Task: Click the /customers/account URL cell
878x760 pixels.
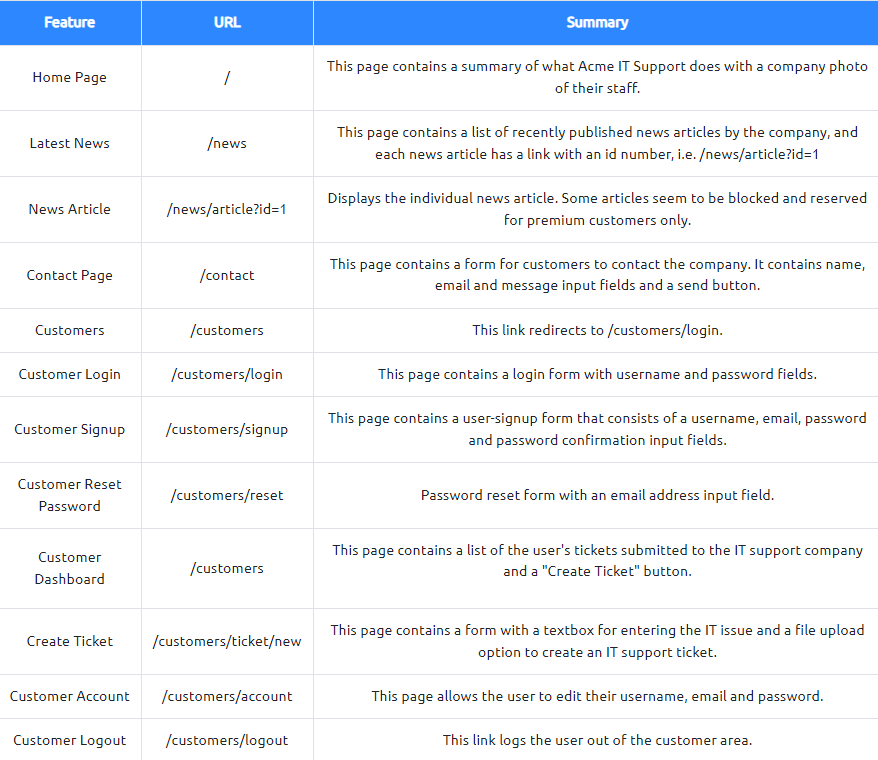Action: 227,696
